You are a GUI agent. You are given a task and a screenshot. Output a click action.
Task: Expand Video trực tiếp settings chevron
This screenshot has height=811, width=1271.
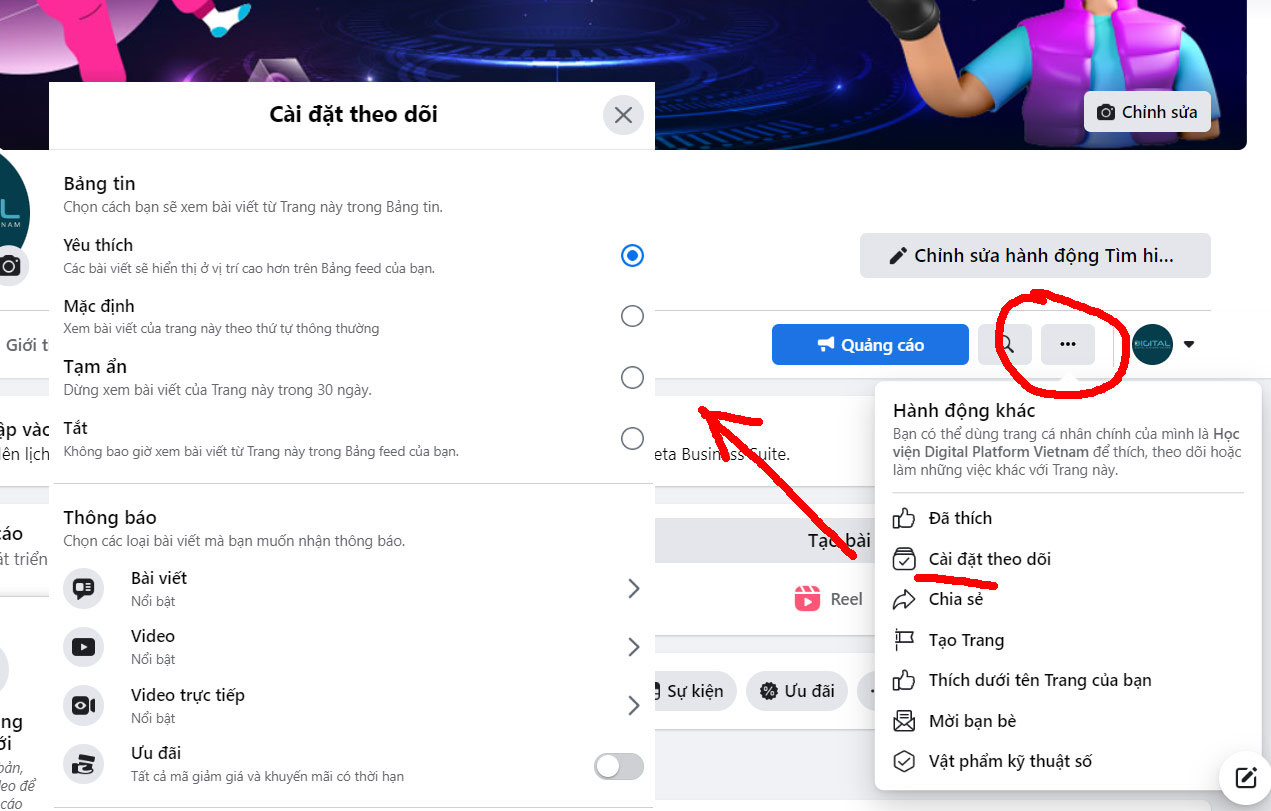click(x=633, y=706)
